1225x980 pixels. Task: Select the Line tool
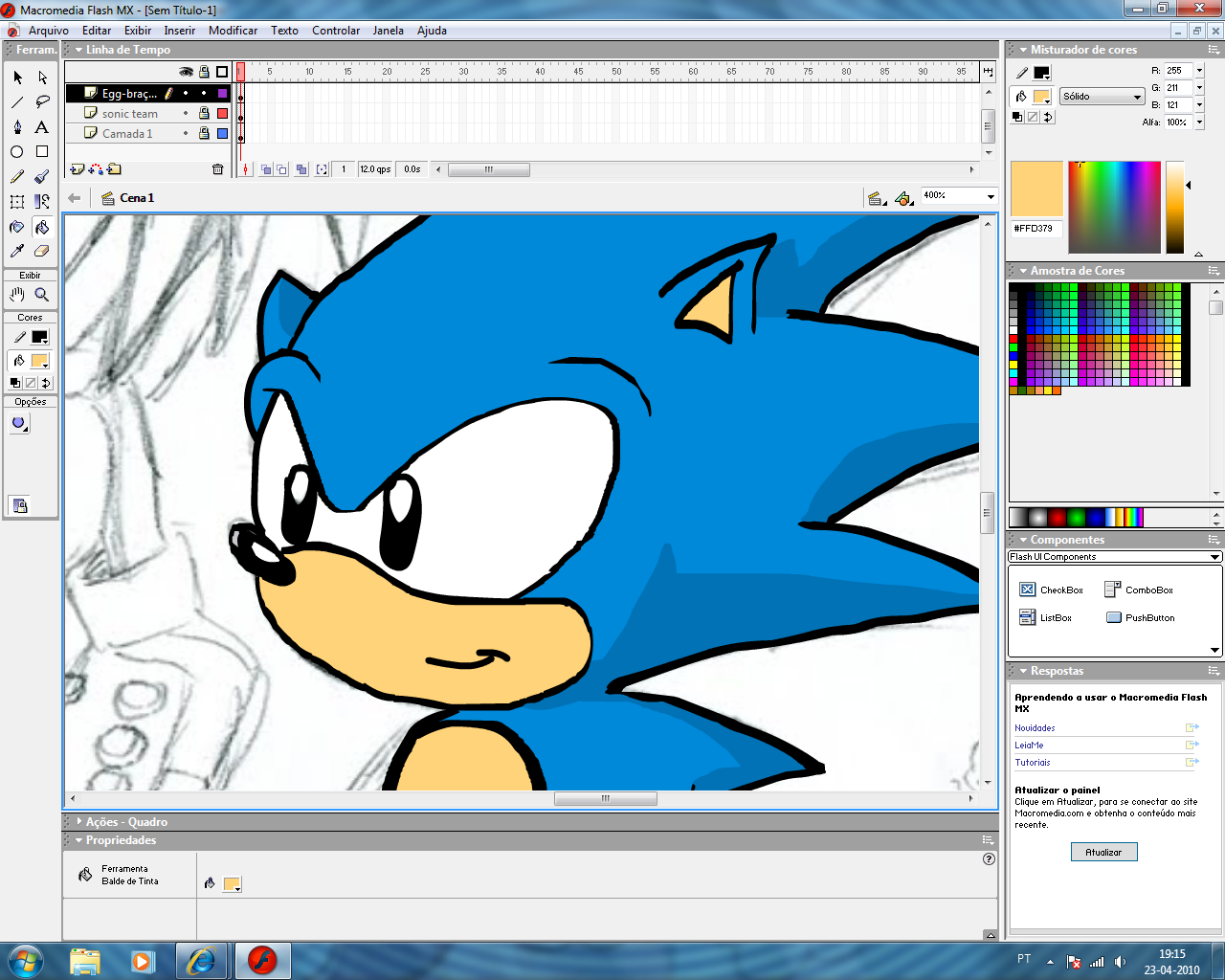pyautogui.click(x=17, y=102)
